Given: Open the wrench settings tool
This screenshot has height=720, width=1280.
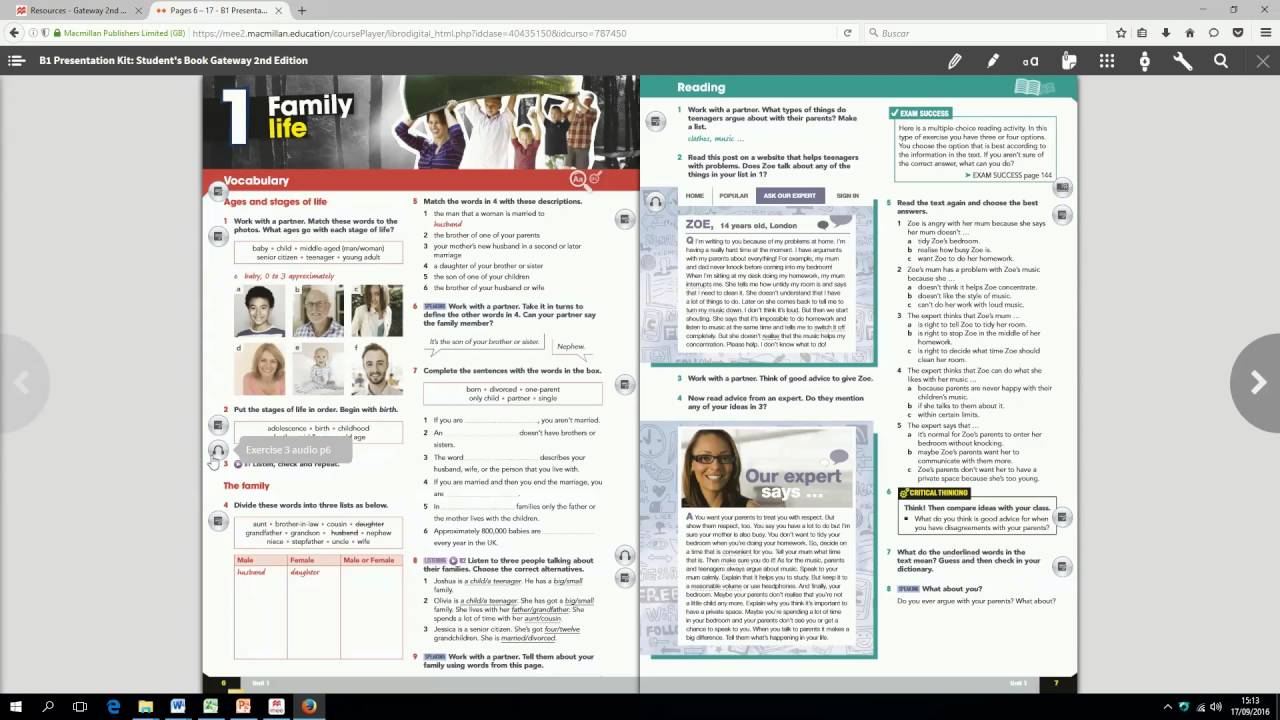Looking at the screenshot, I should pos(1182,61).
